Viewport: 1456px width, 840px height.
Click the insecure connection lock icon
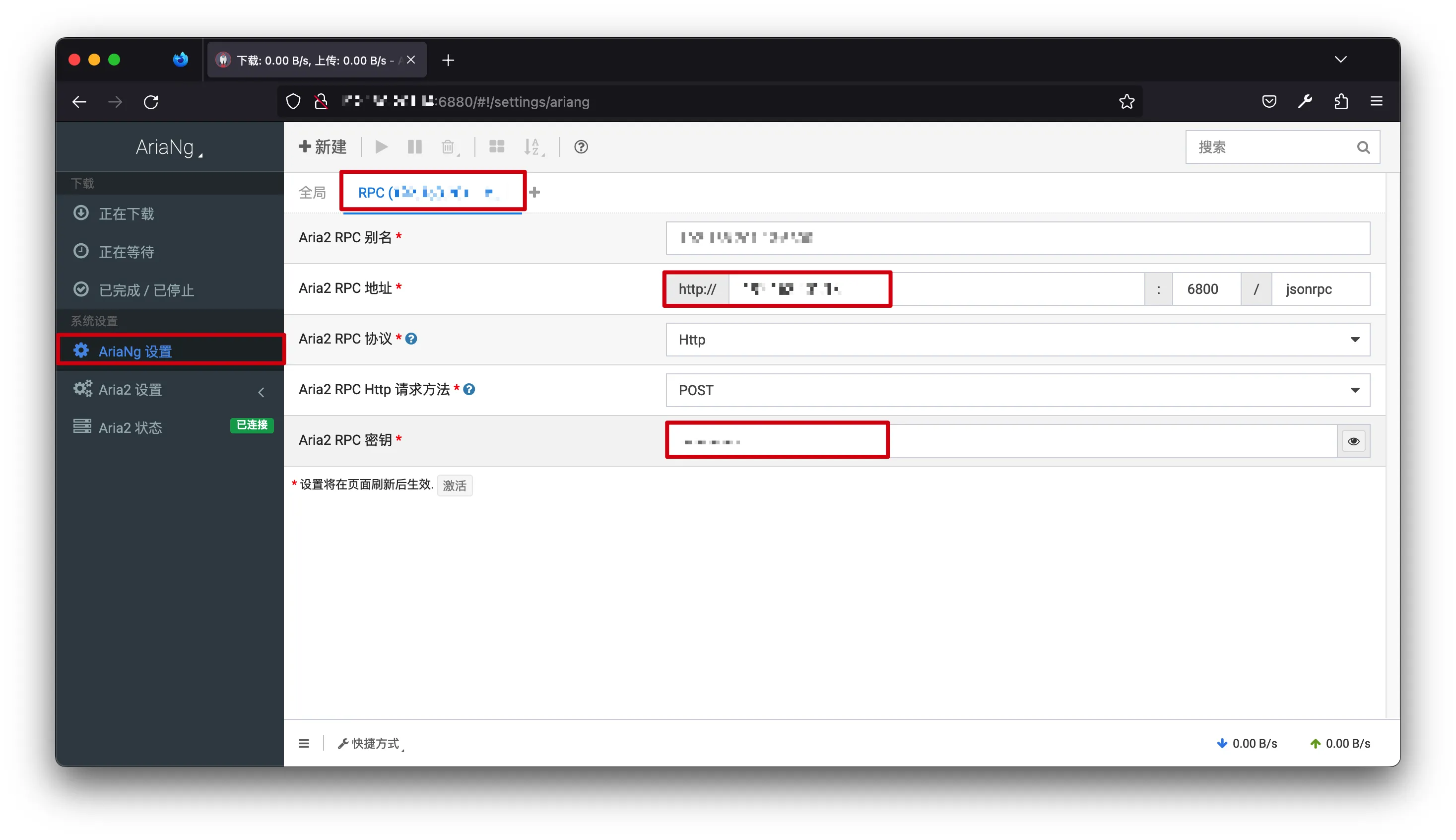coord(321,102)
